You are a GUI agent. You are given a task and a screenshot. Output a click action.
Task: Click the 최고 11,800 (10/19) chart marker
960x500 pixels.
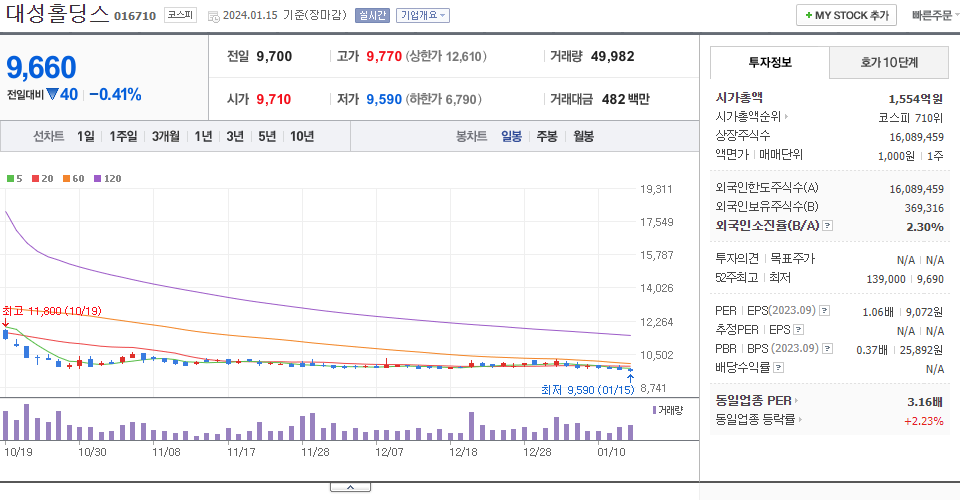click(x=52, y=311)
